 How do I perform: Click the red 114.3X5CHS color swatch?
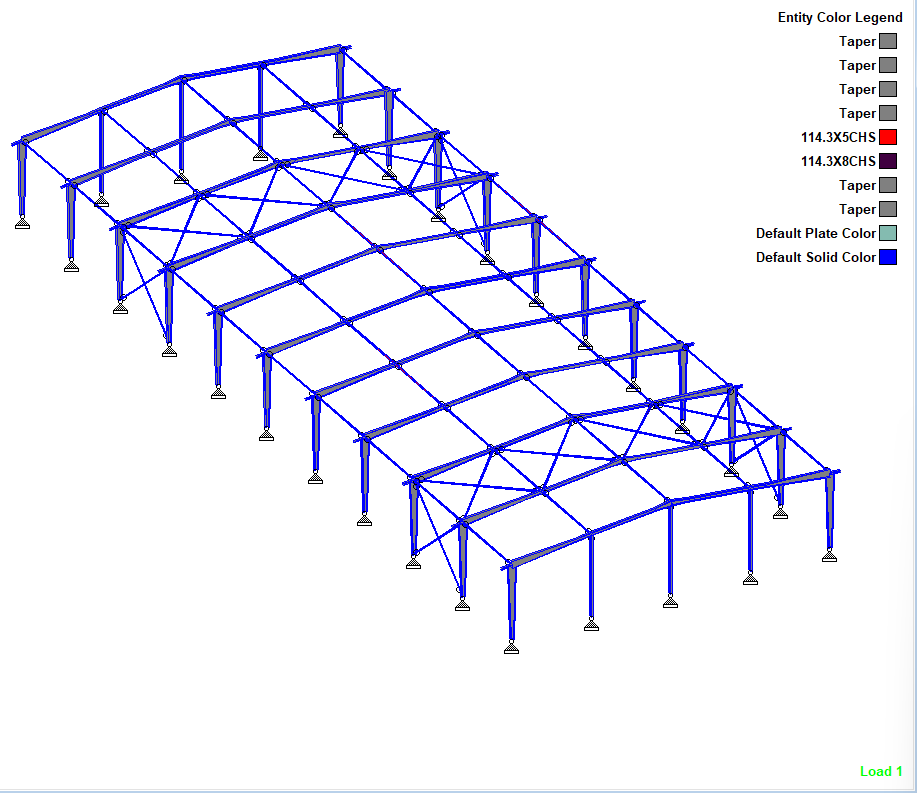point(888,137)
